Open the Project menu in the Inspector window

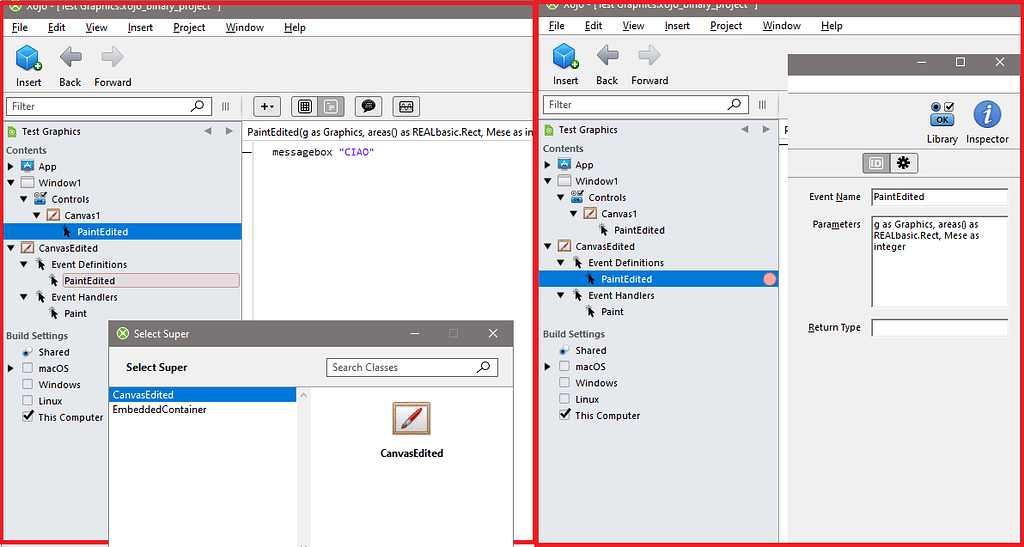coord(726,26)
